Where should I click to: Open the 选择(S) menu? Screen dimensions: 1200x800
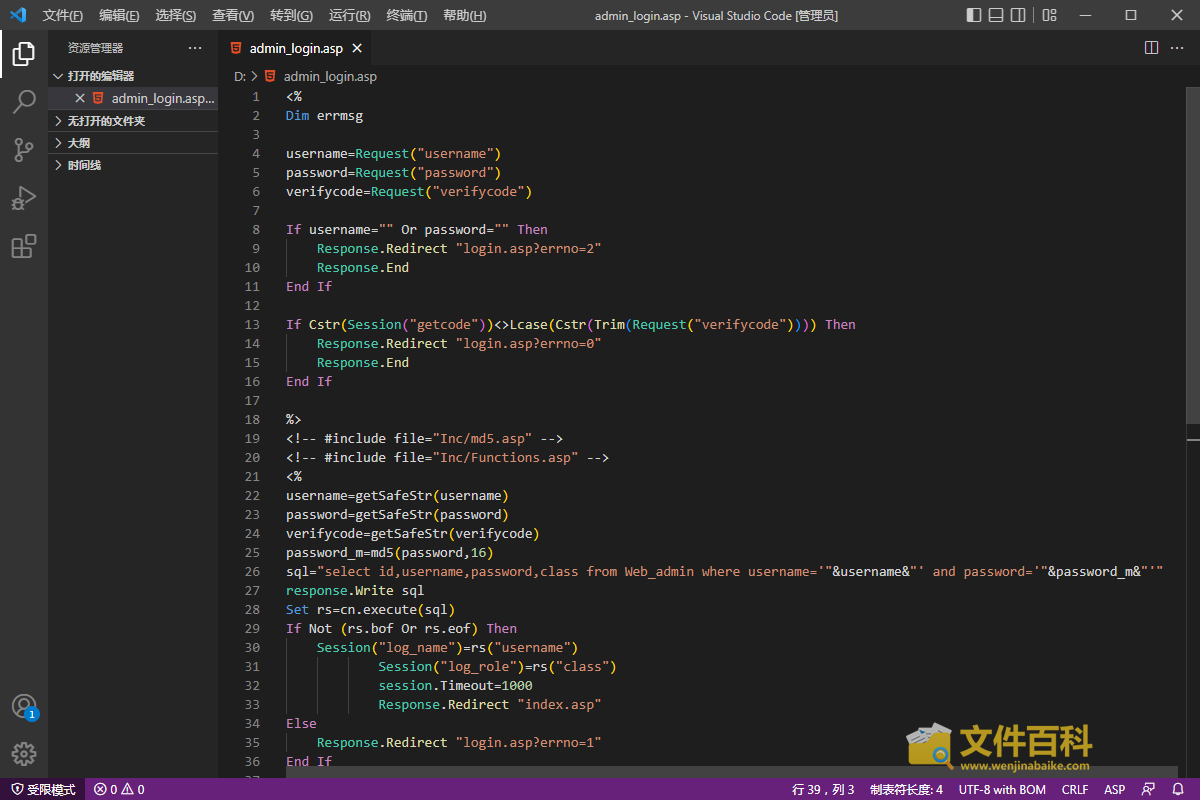pos(176,15)
